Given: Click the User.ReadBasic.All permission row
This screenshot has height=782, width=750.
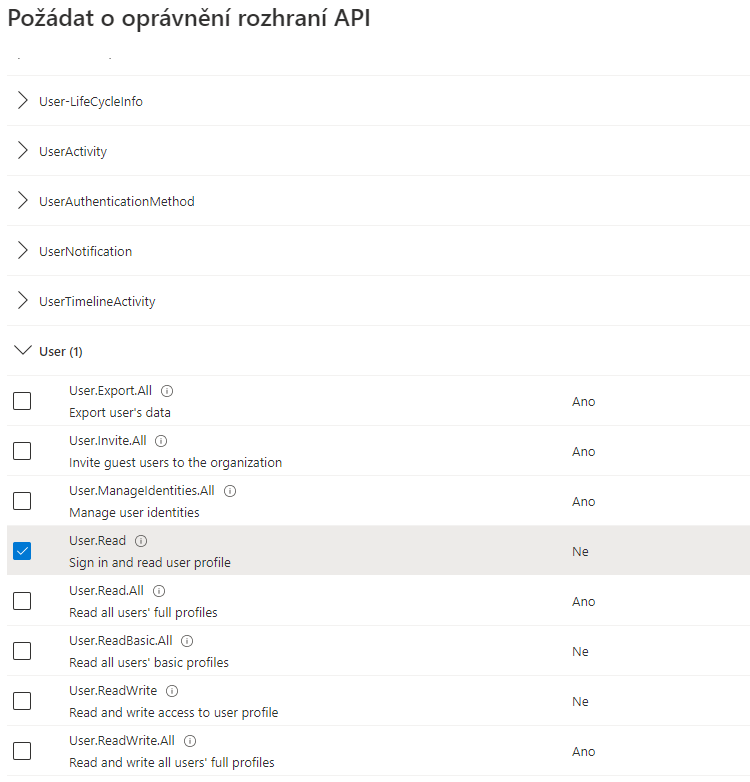Looking at the screenshot, I should (x=350, y=652).
